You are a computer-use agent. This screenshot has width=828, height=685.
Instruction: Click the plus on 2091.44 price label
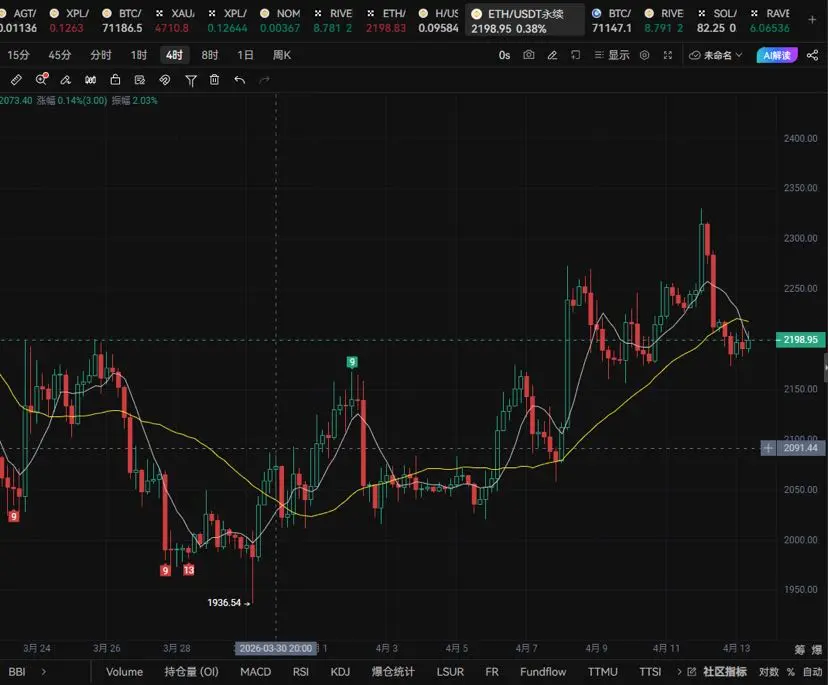tap(768, 448)
